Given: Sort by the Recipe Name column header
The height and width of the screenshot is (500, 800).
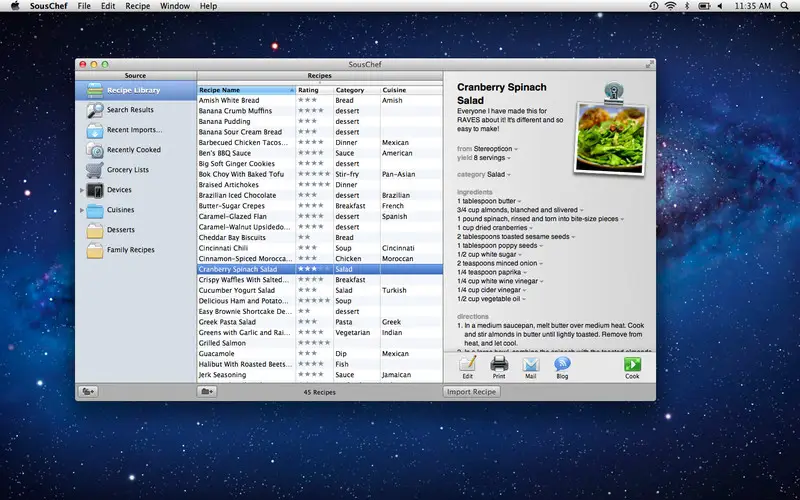Looking at the screenshot, I should coord(246,90).
